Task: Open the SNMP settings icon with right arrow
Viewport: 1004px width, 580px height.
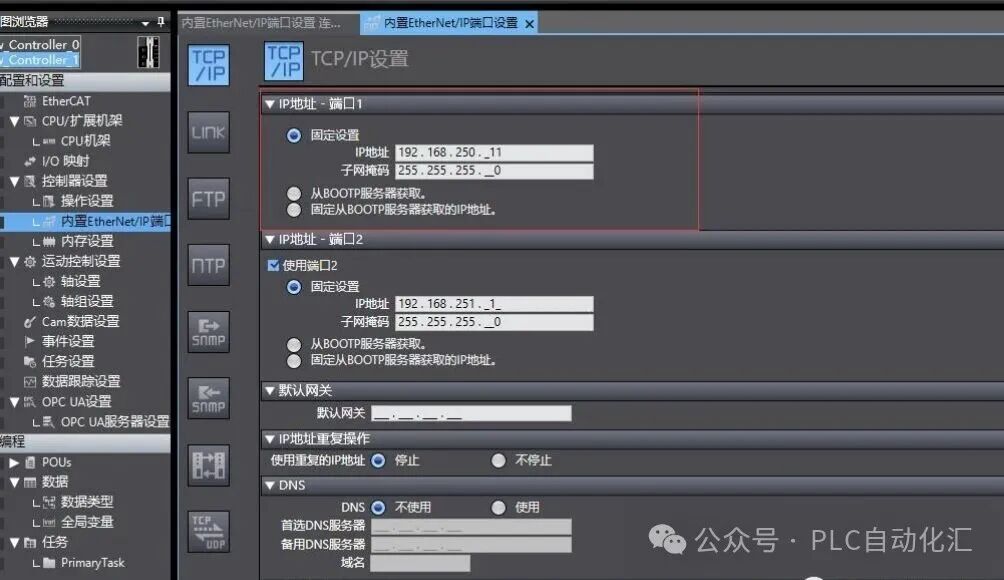Action: coord(209,332)
